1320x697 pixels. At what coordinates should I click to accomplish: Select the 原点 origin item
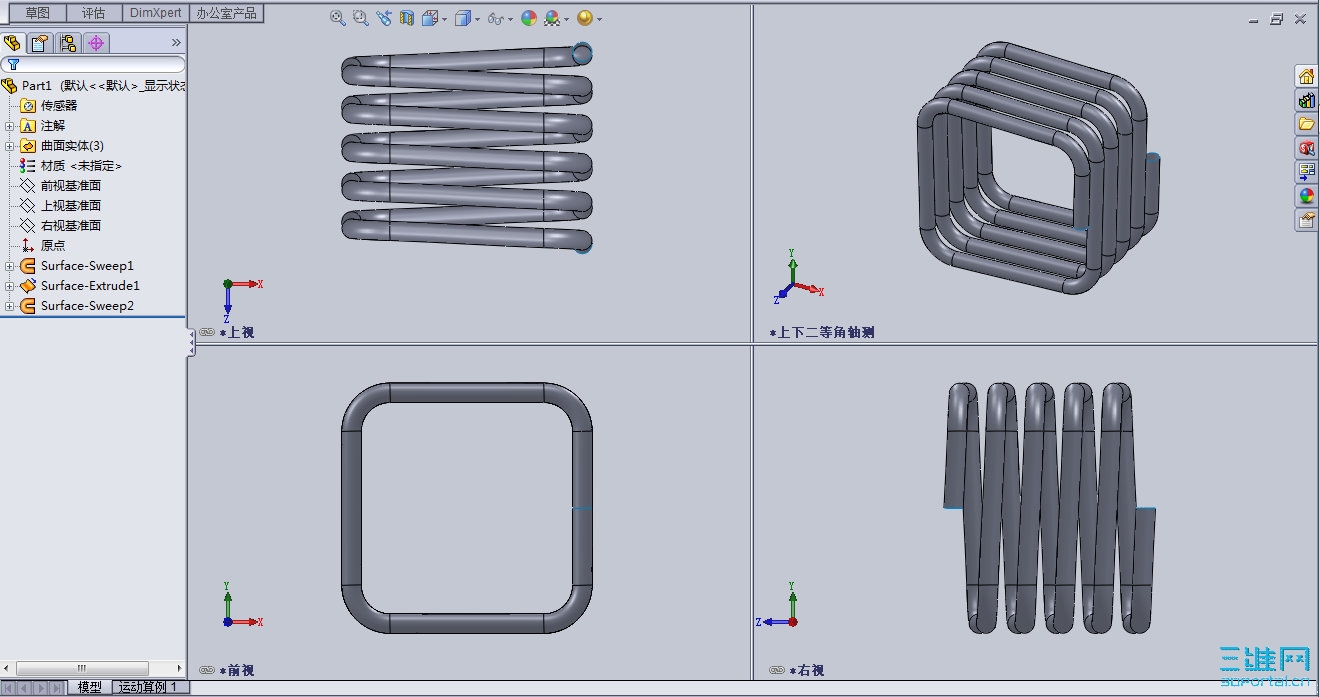click(43, 246)
